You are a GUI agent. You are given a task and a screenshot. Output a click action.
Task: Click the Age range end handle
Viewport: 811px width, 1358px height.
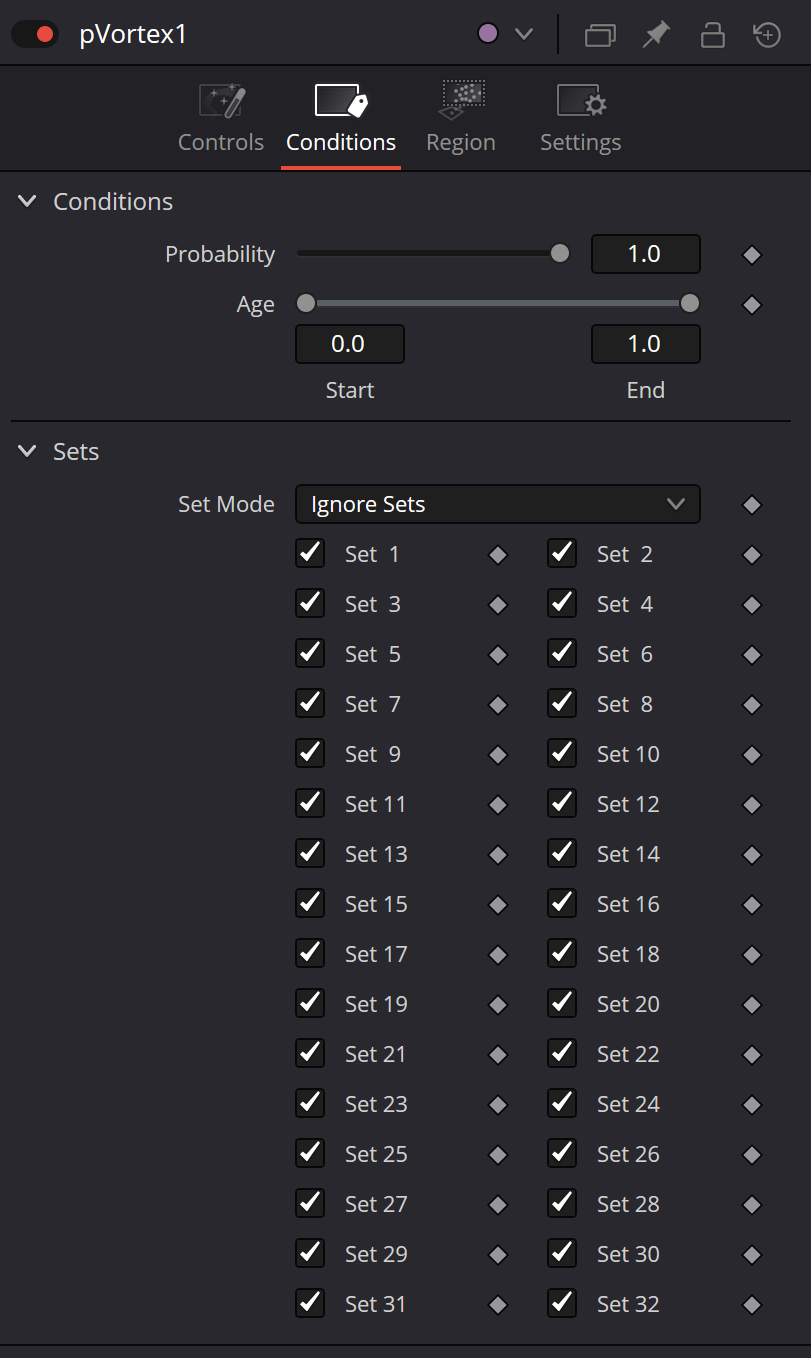click(x=690, y=303)
